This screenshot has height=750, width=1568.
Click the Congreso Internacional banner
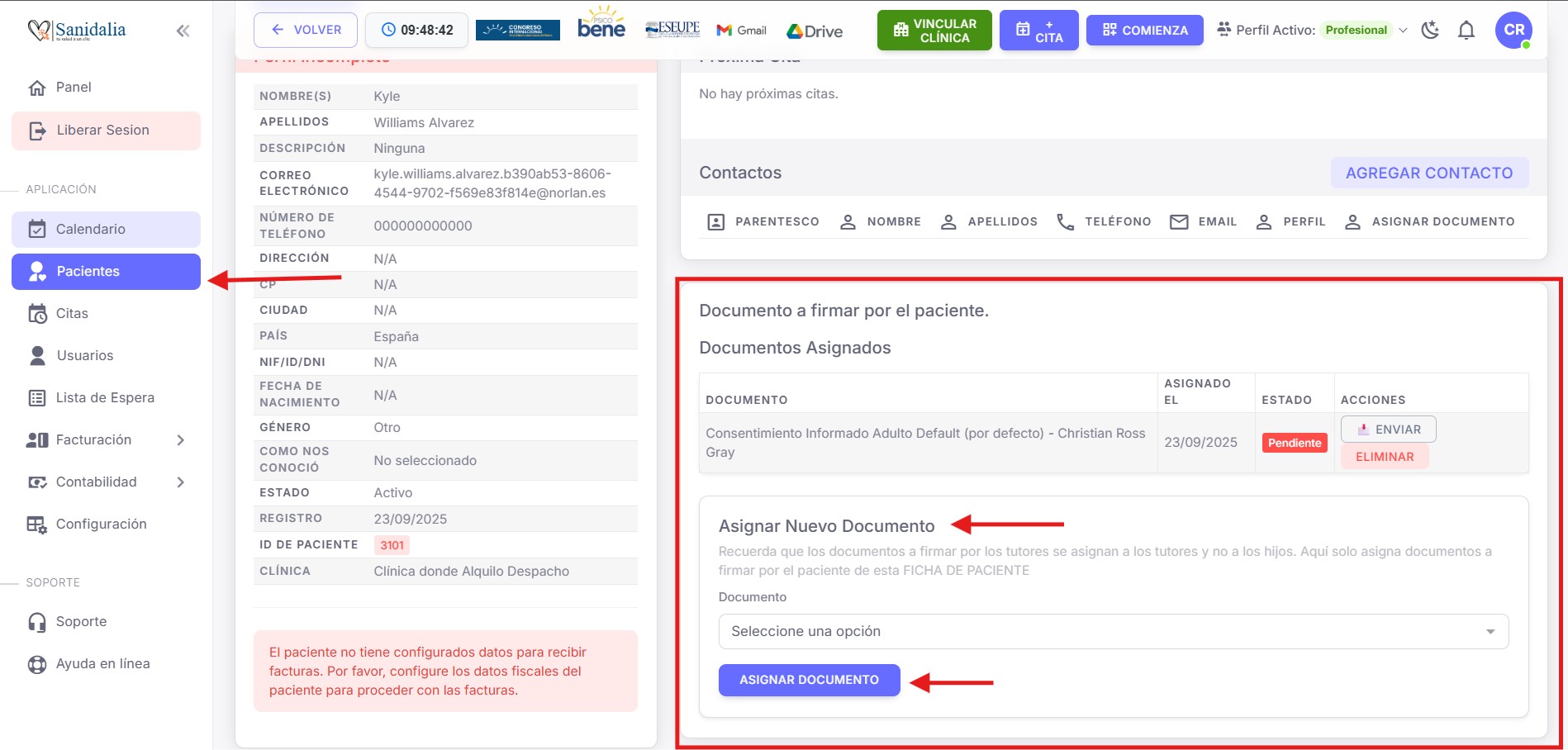518,31
